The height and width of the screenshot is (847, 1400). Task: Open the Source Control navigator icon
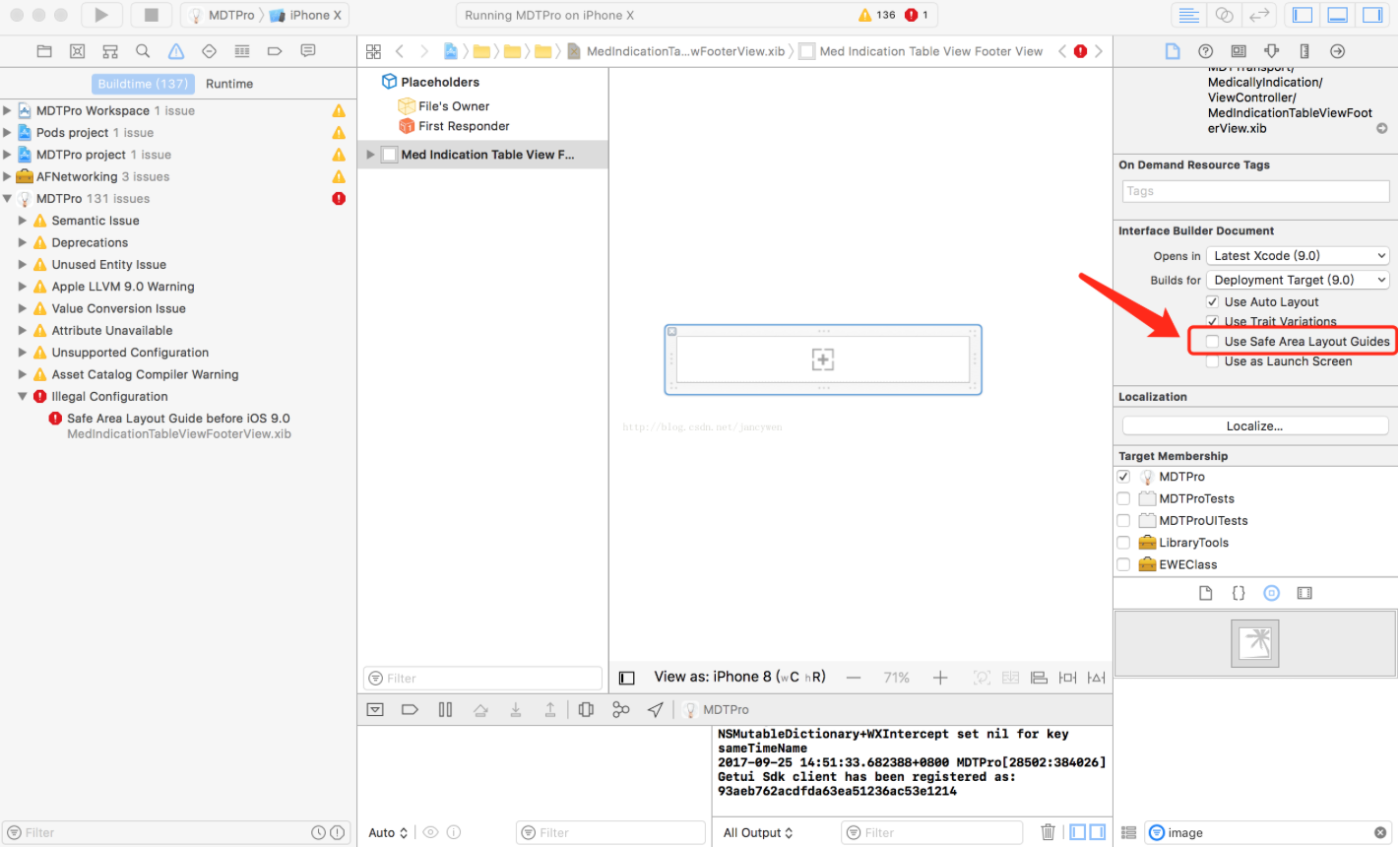78,51
